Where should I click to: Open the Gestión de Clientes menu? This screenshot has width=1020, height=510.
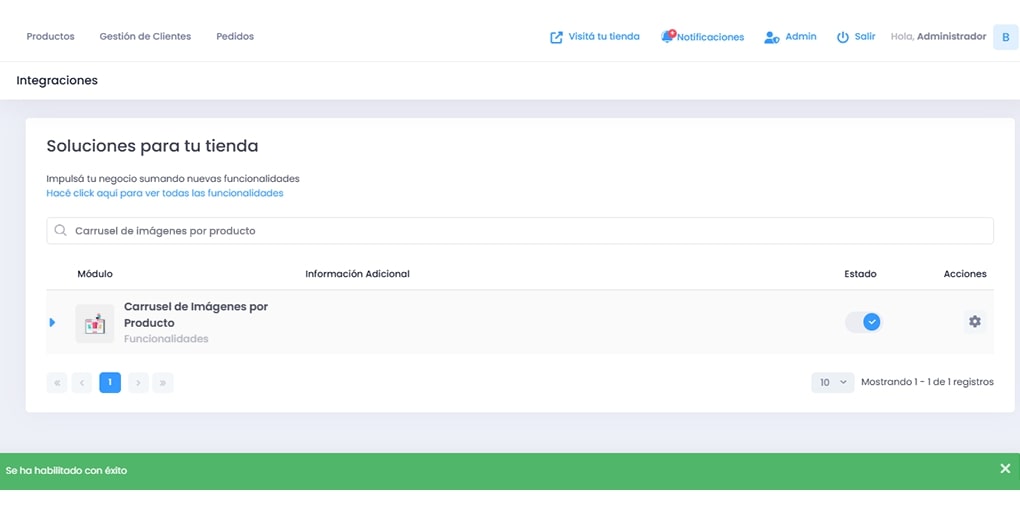(145, 36)
